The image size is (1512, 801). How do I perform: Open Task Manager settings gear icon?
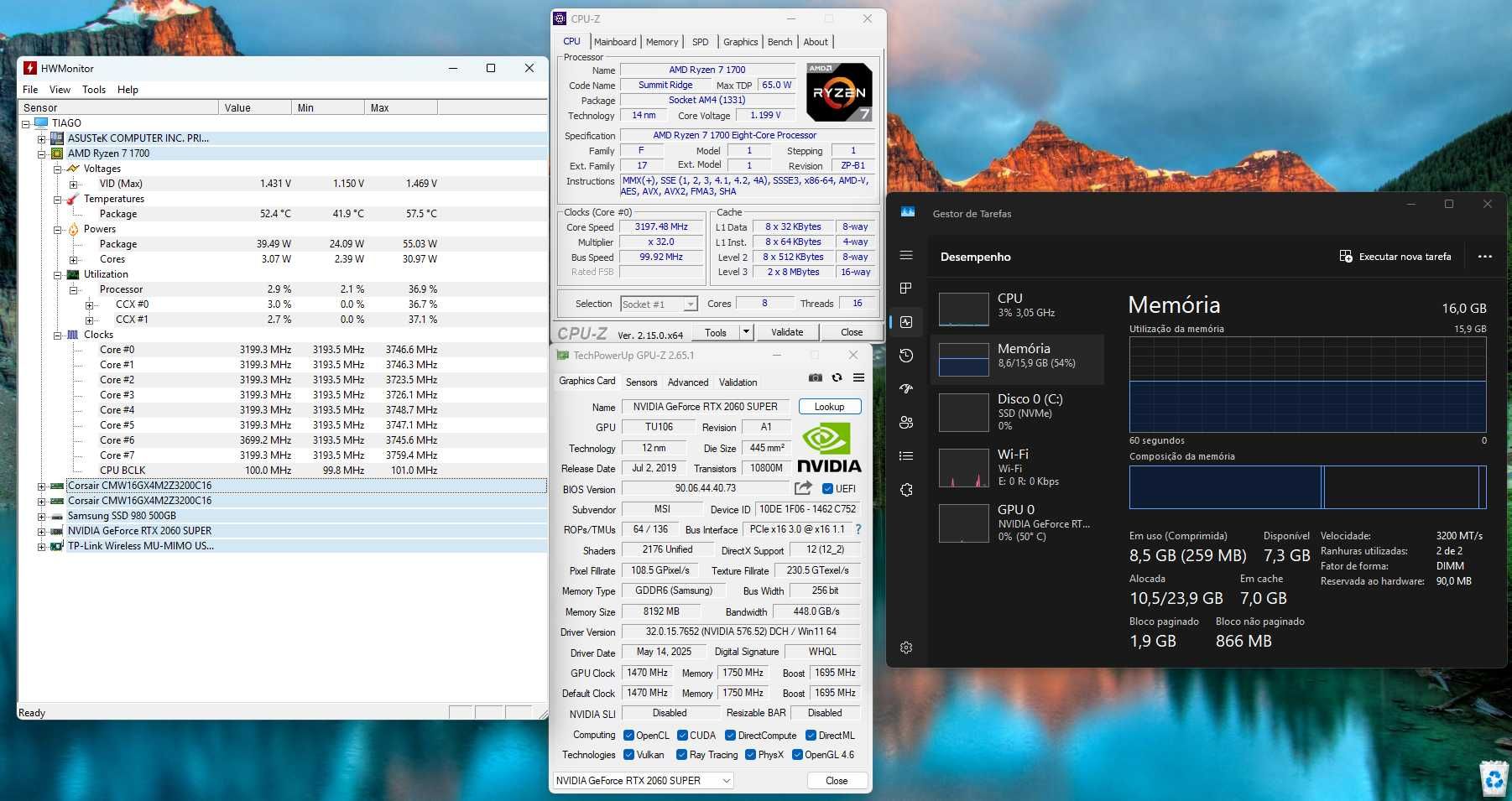pos(906,648)
